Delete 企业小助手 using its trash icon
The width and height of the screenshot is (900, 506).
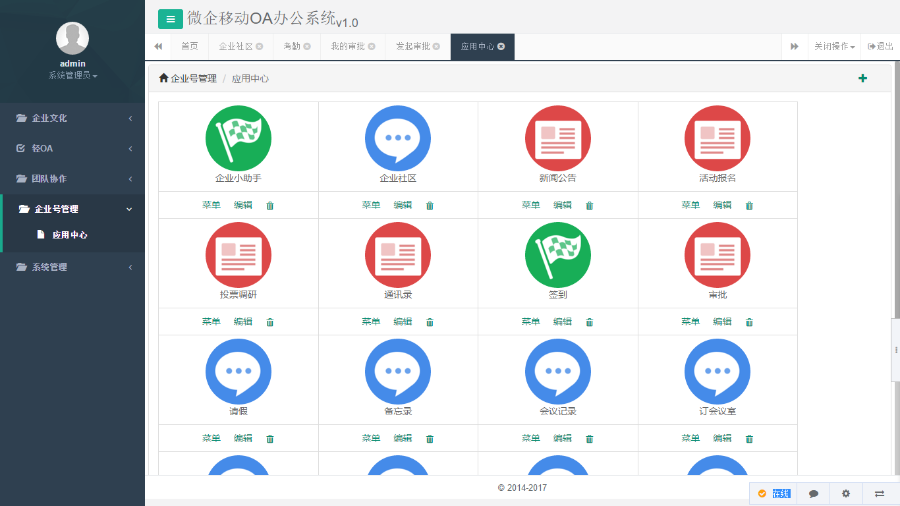click(270, 206)
